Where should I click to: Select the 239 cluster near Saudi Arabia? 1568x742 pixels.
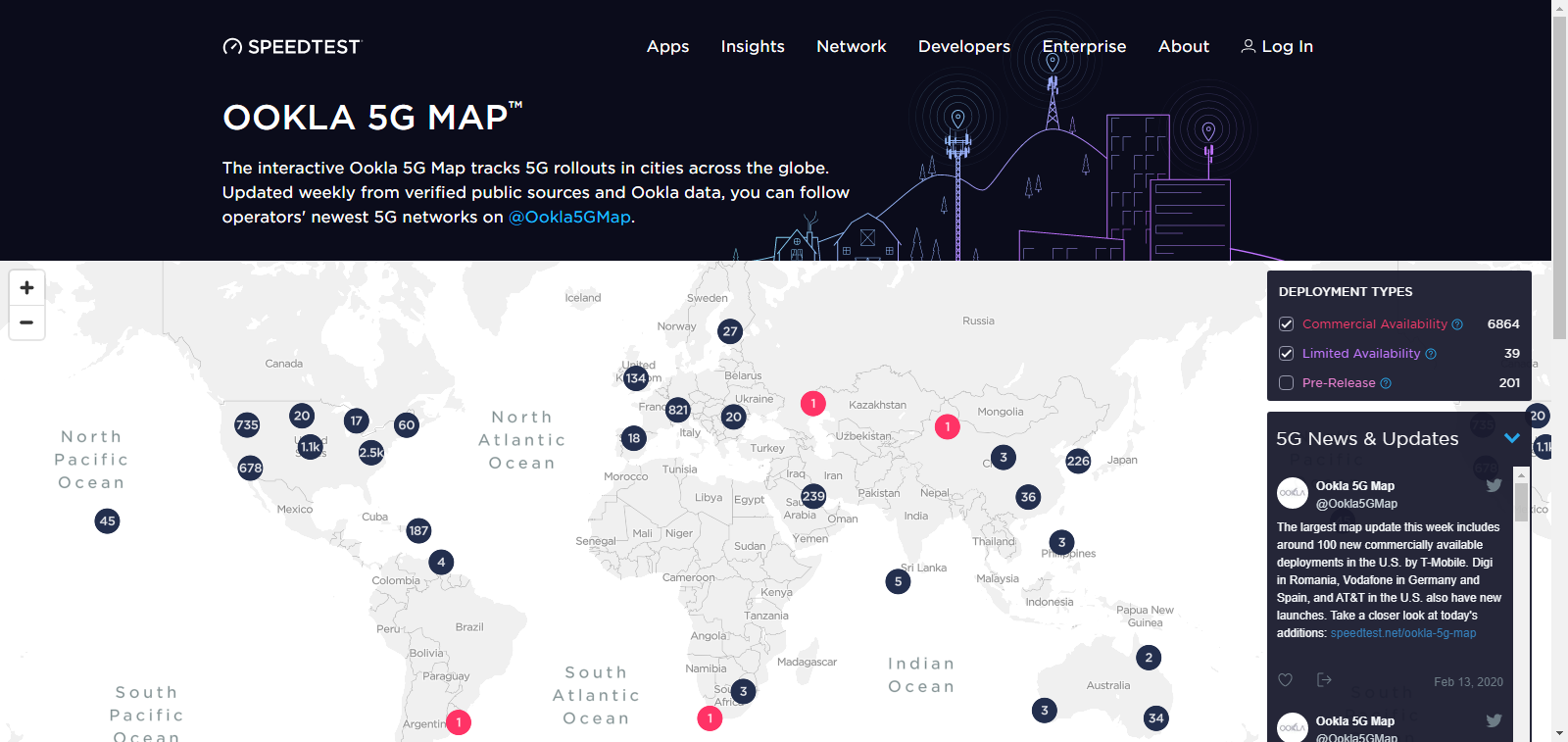(x=813, y=496)
